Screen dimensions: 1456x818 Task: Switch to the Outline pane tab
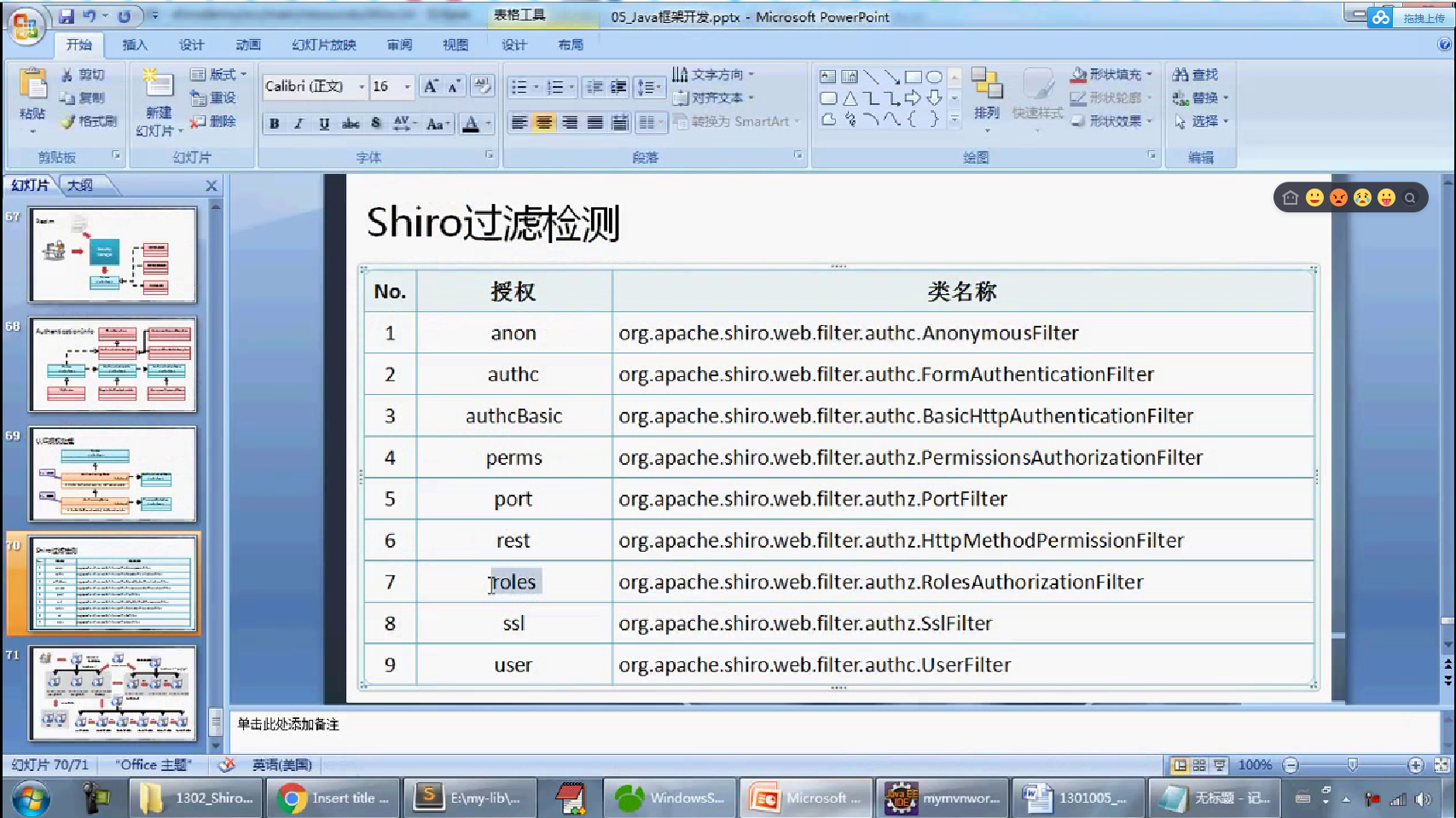(x=80, y=185)
